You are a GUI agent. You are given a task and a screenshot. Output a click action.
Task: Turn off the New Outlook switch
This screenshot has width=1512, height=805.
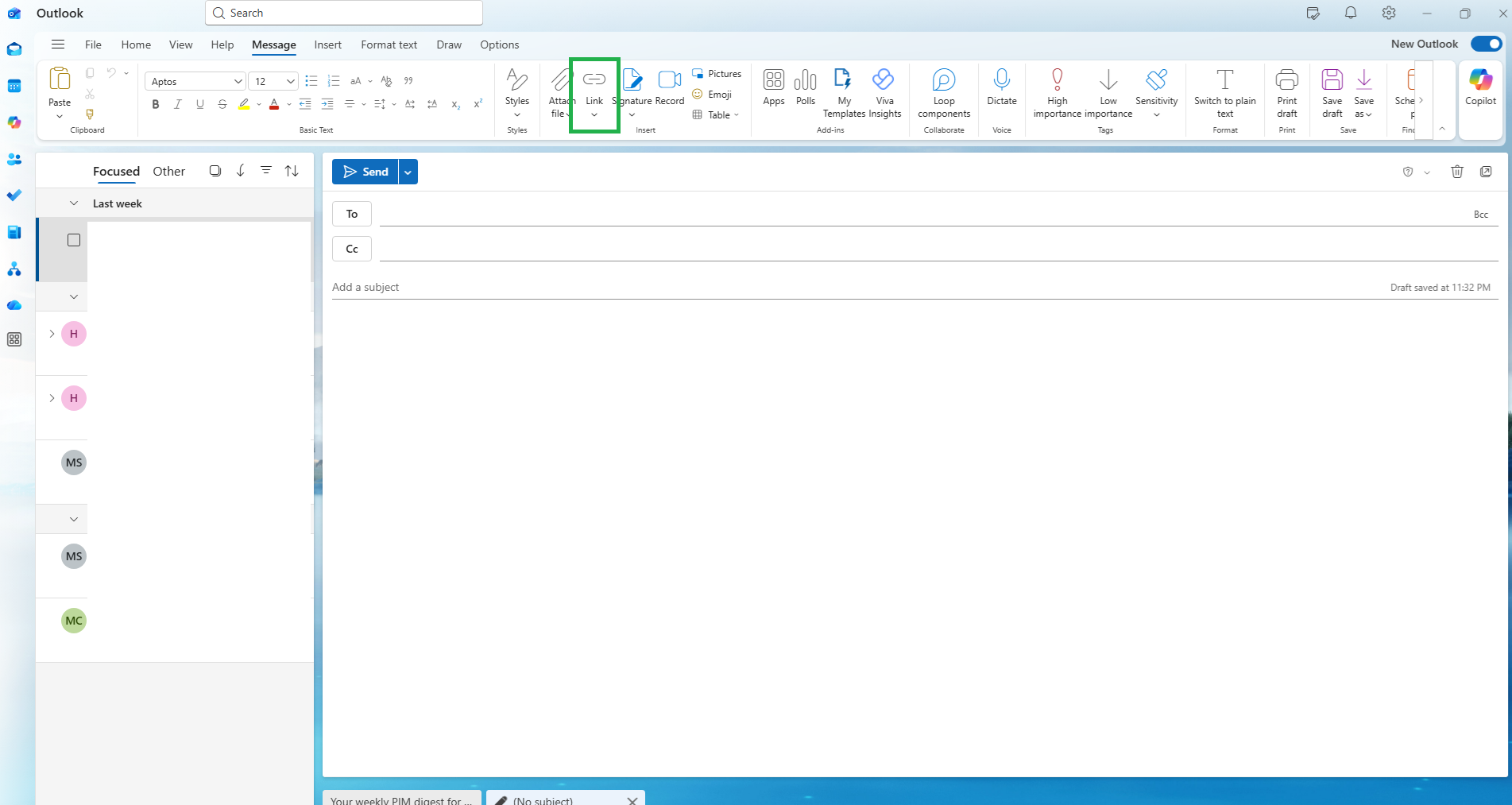[1487, 44]
